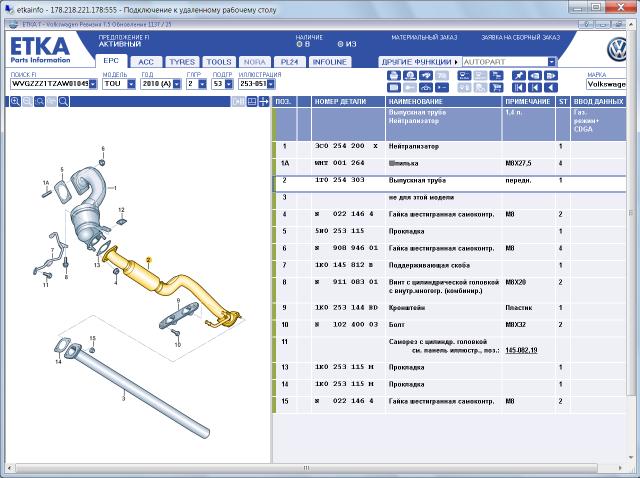Select the 'В' availability radio button
640x478 pixels.
coord(299,44)
